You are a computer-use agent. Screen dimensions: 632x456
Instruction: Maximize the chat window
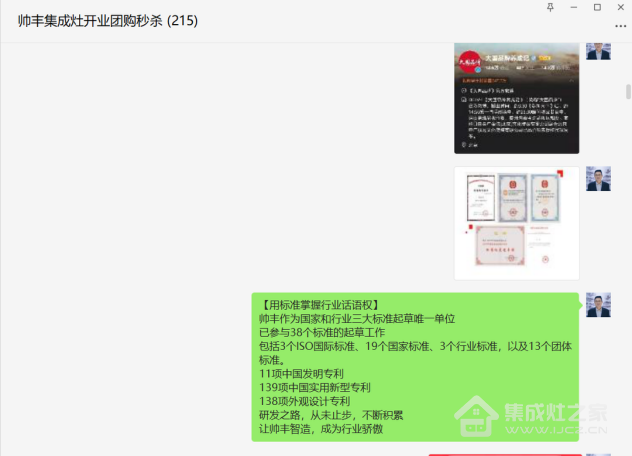coord(597,7)
